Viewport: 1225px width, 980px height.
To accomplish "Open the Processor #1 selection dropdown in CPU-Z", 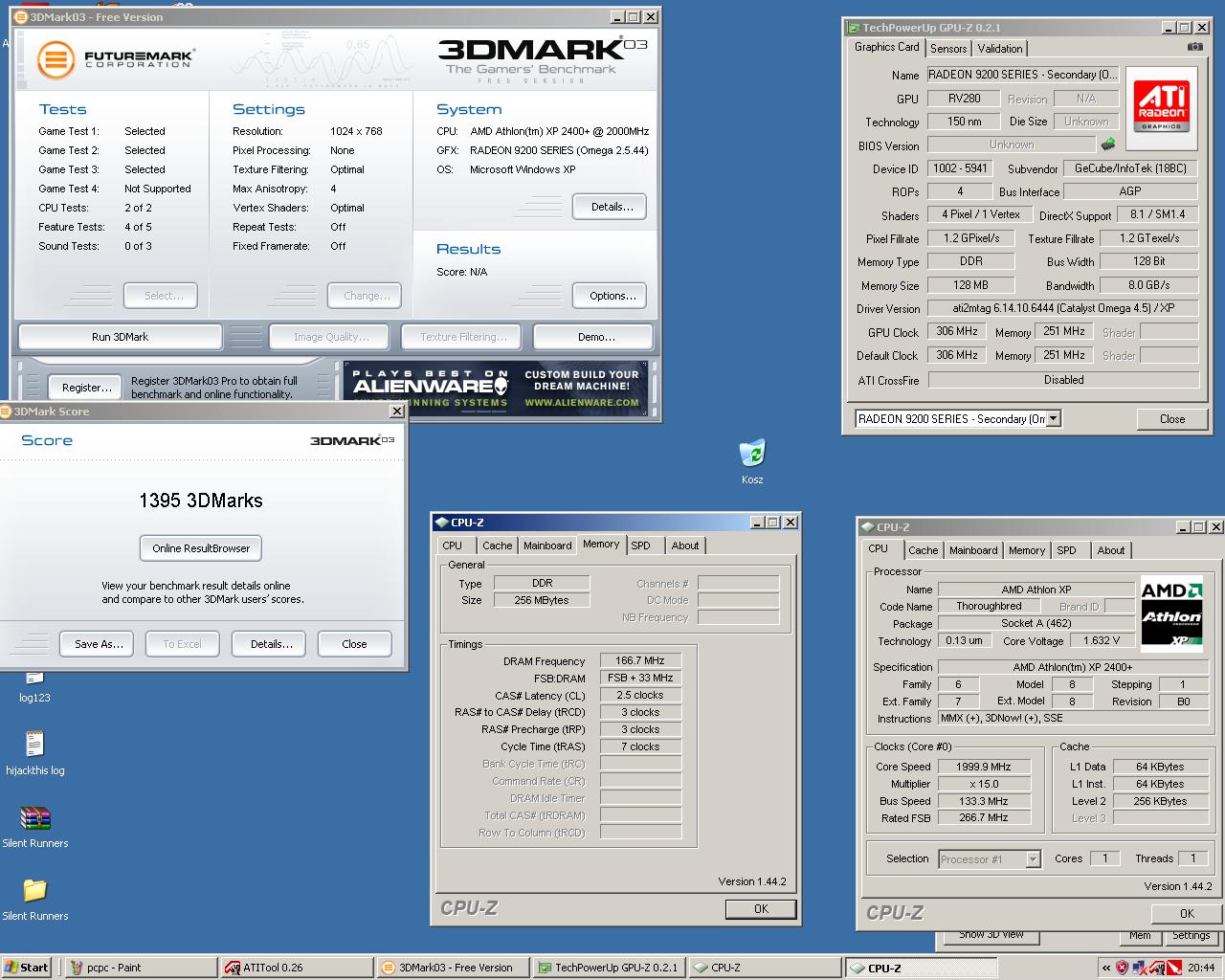I will click(1033, 858).
